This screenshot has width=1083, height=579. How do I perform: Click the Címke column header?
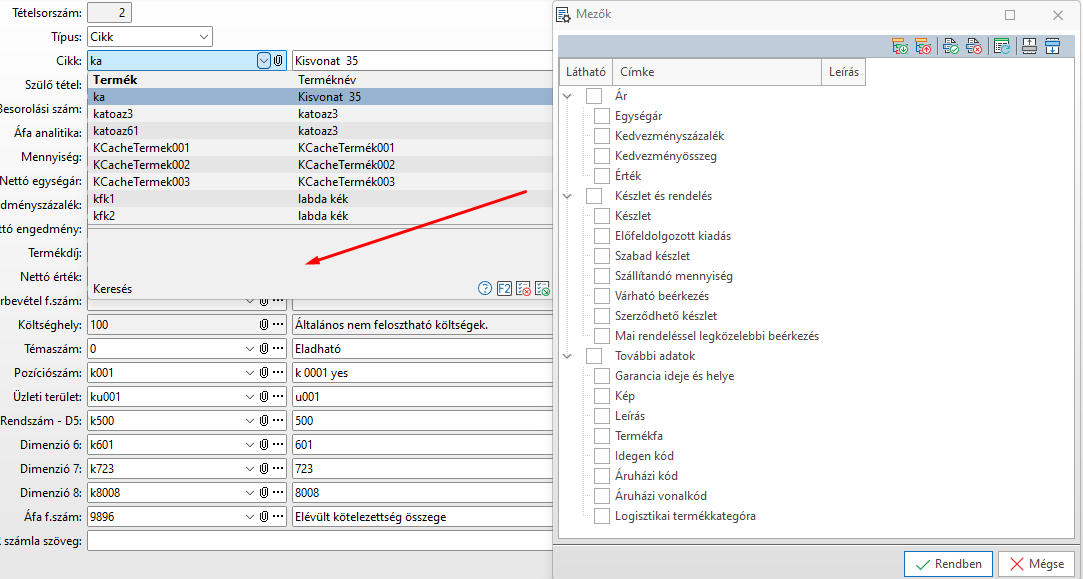[717, 72]
